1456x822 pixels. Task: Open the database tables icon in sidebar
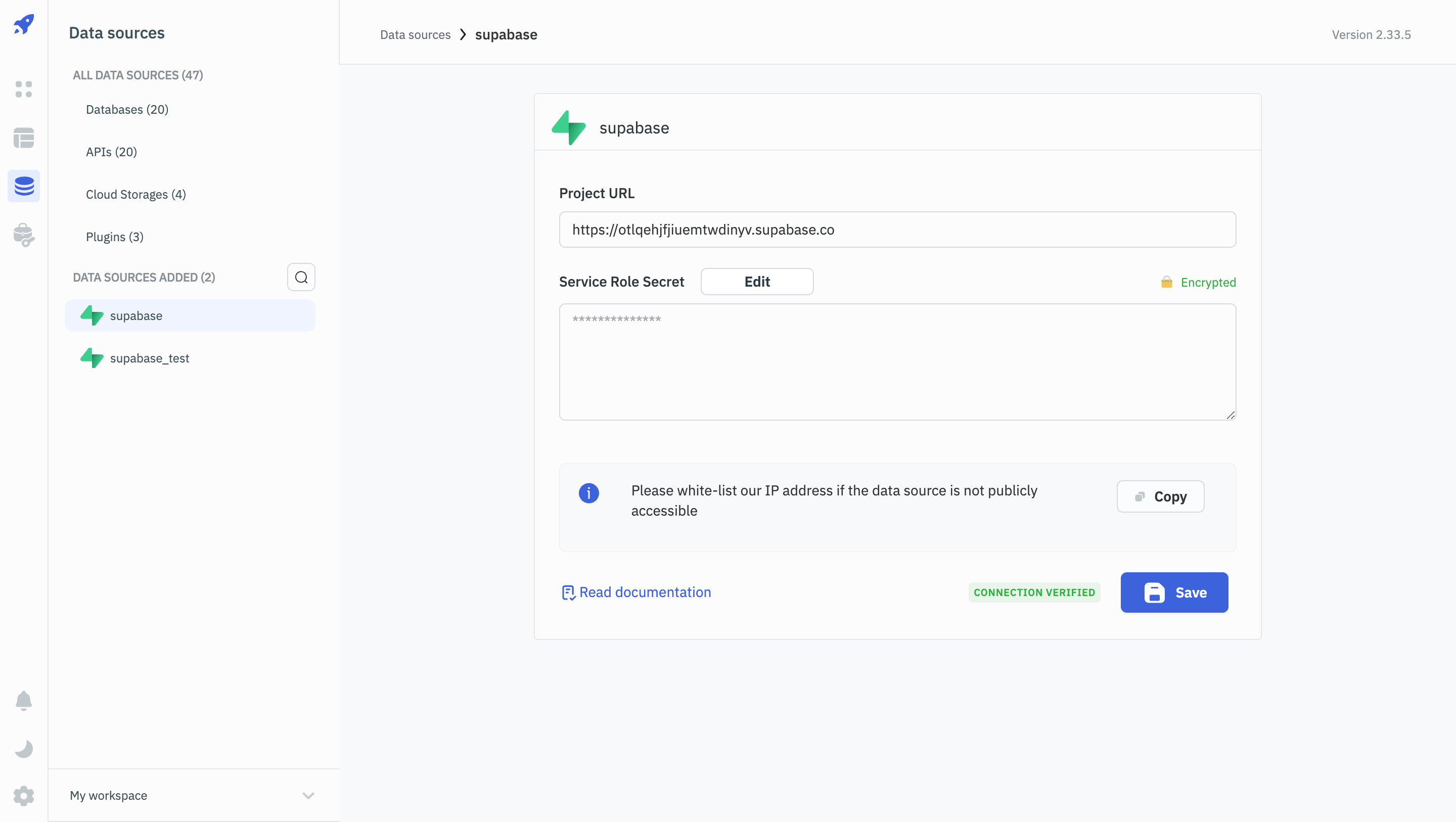click(24, 138)
